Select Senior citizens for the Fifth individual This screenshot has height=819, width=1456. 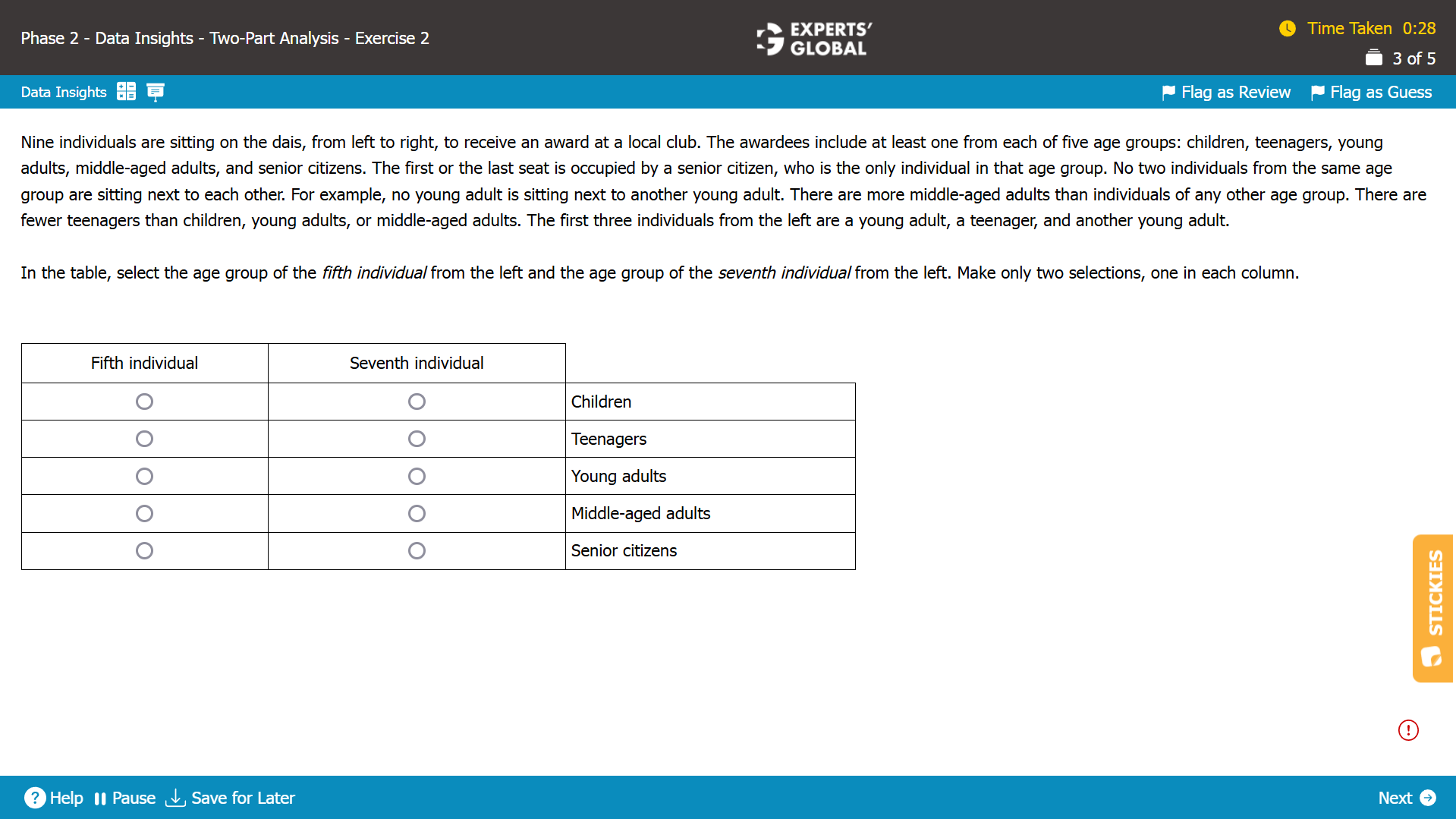[144, 550]
